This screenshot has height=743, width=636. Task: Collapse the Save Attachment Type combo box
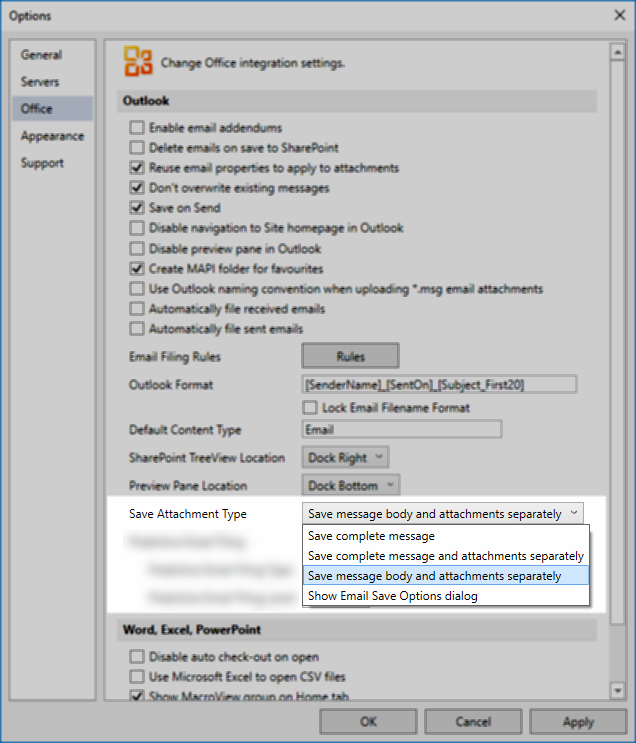click(x=443, y=514)
